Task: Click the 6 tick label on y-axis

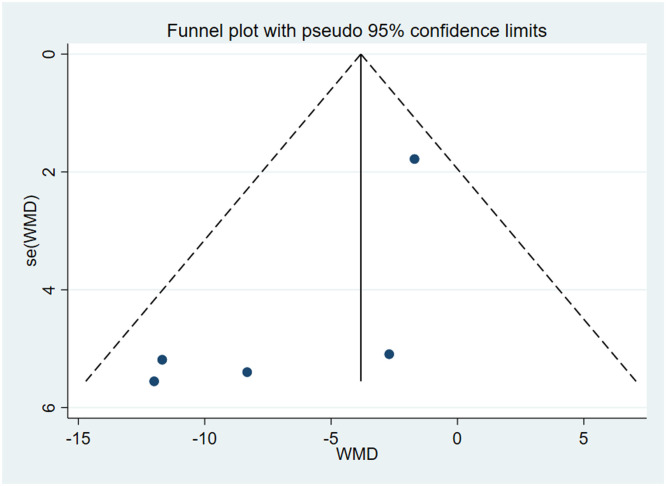Action: point(50,407)
